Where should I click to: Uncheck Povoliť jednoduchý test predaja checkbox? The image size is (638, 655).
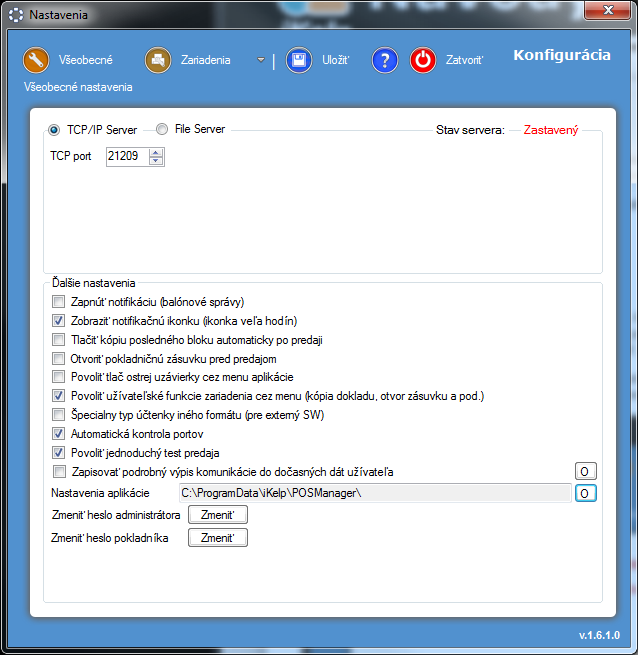[58, 452]
